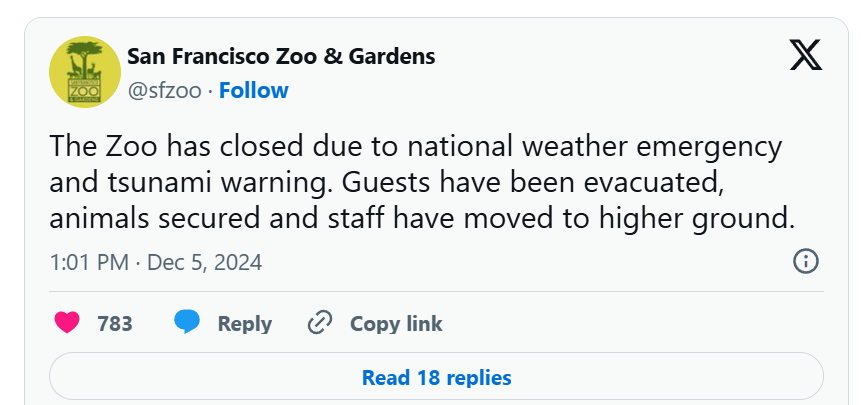861x405 pixels.
Task: Click the Dec 5, 2024 date
Action: [x=205, y=262]
